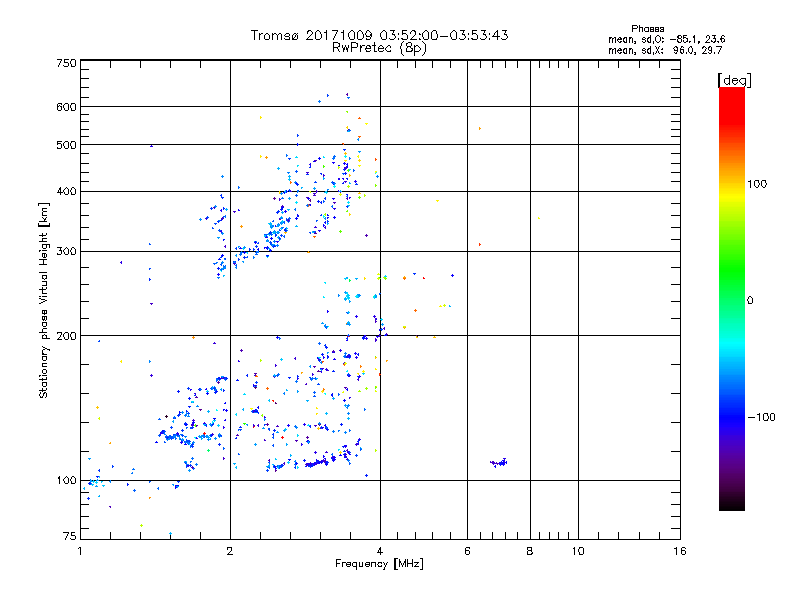
Task: Click x-axis tick label '4'
Action: tap(380, 551)
